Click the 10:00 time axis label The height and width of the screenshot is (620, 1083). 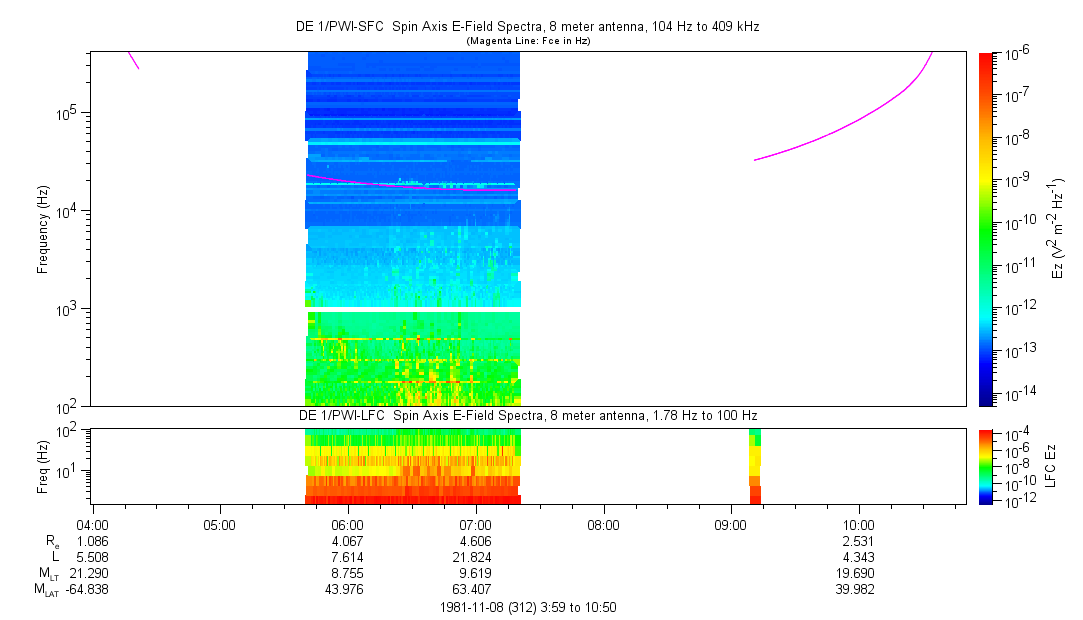point(859,524)
